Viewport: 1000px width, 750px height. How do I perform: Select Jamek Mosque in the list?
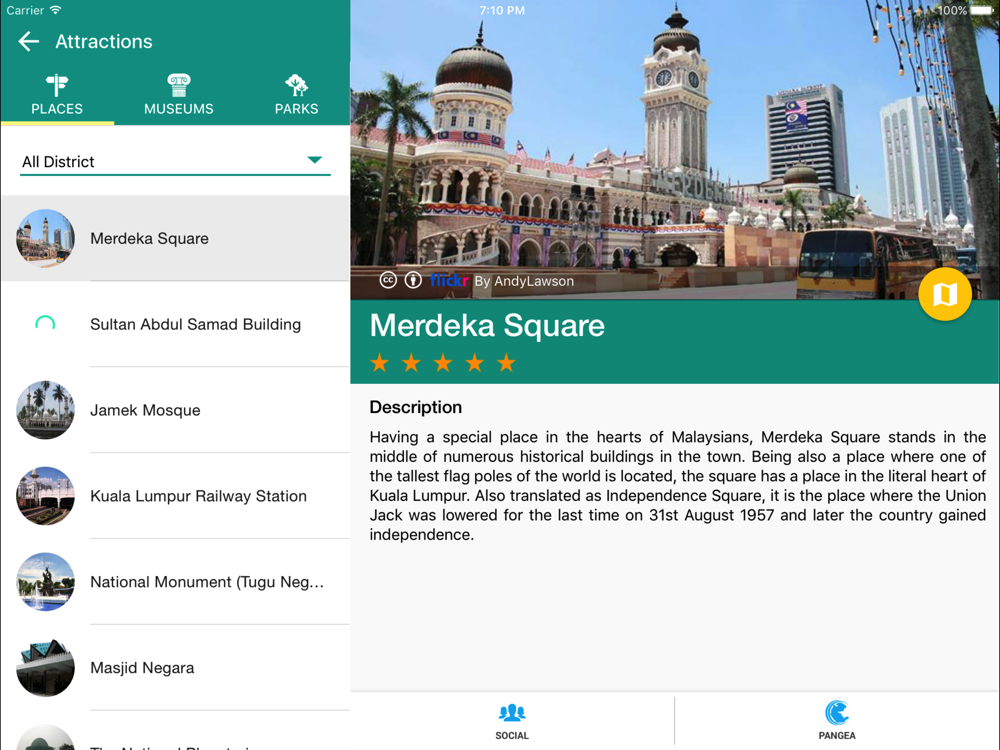(x=175, y=410)
